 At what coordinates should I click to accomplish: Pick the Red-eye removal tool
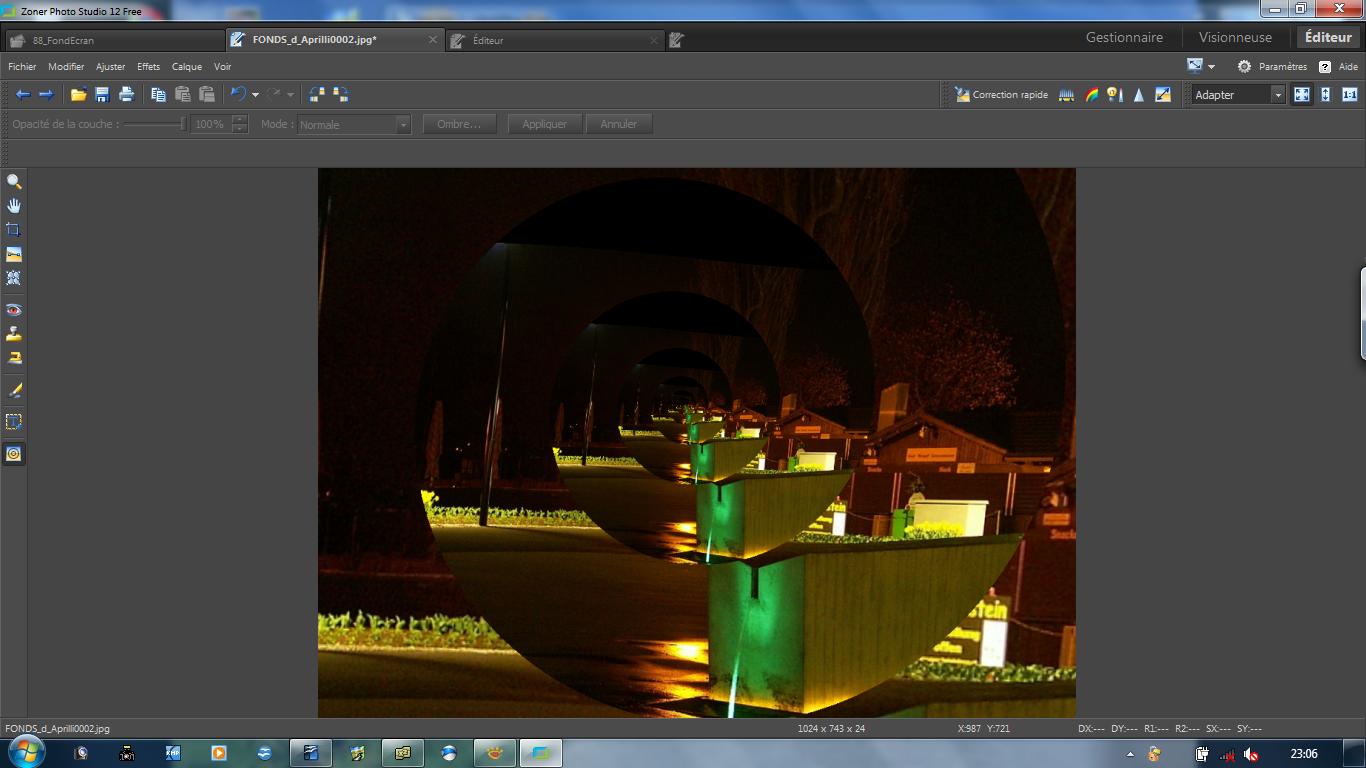click(x=14, y=310)
